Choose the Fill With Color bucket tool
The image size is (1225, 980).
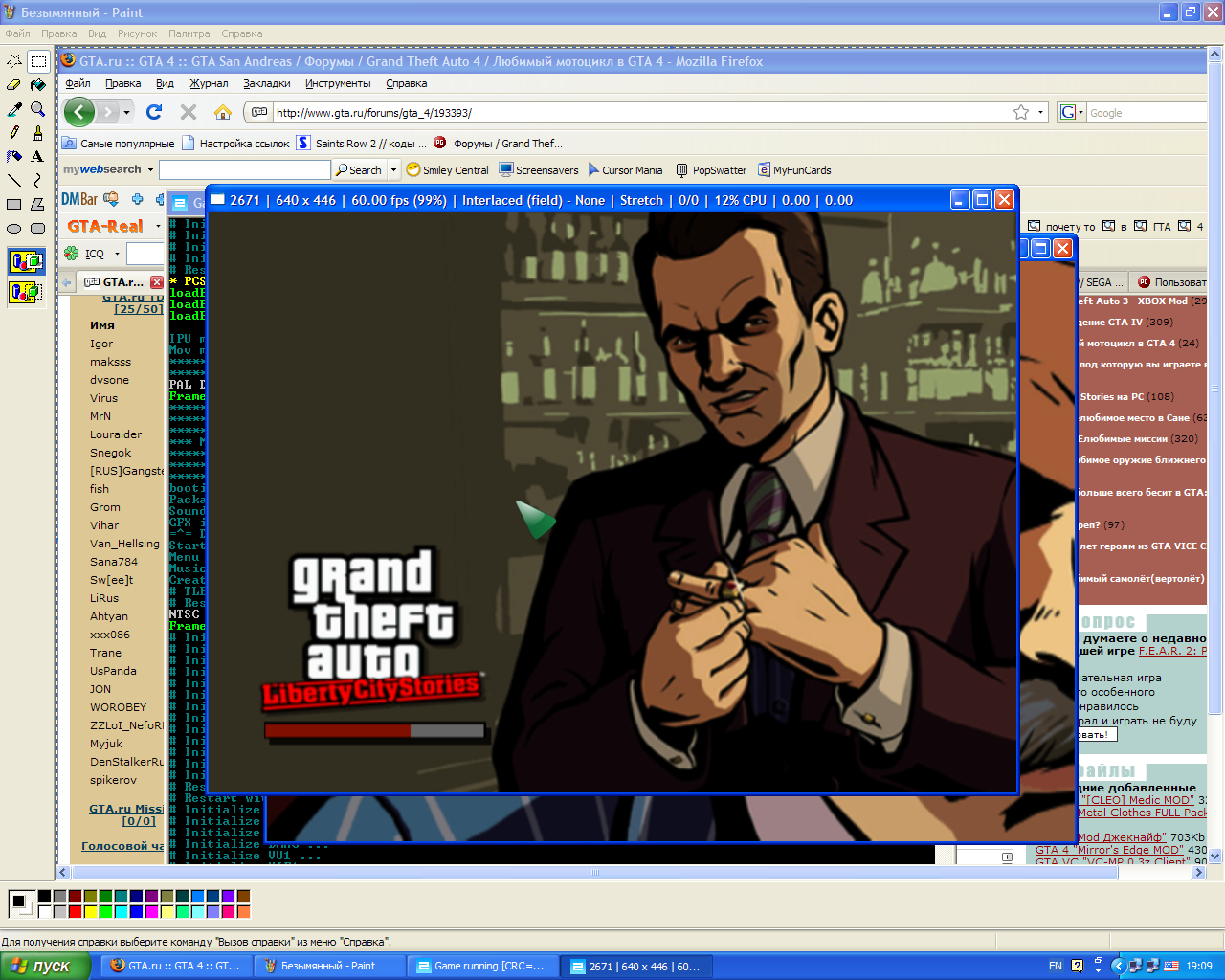38,85
